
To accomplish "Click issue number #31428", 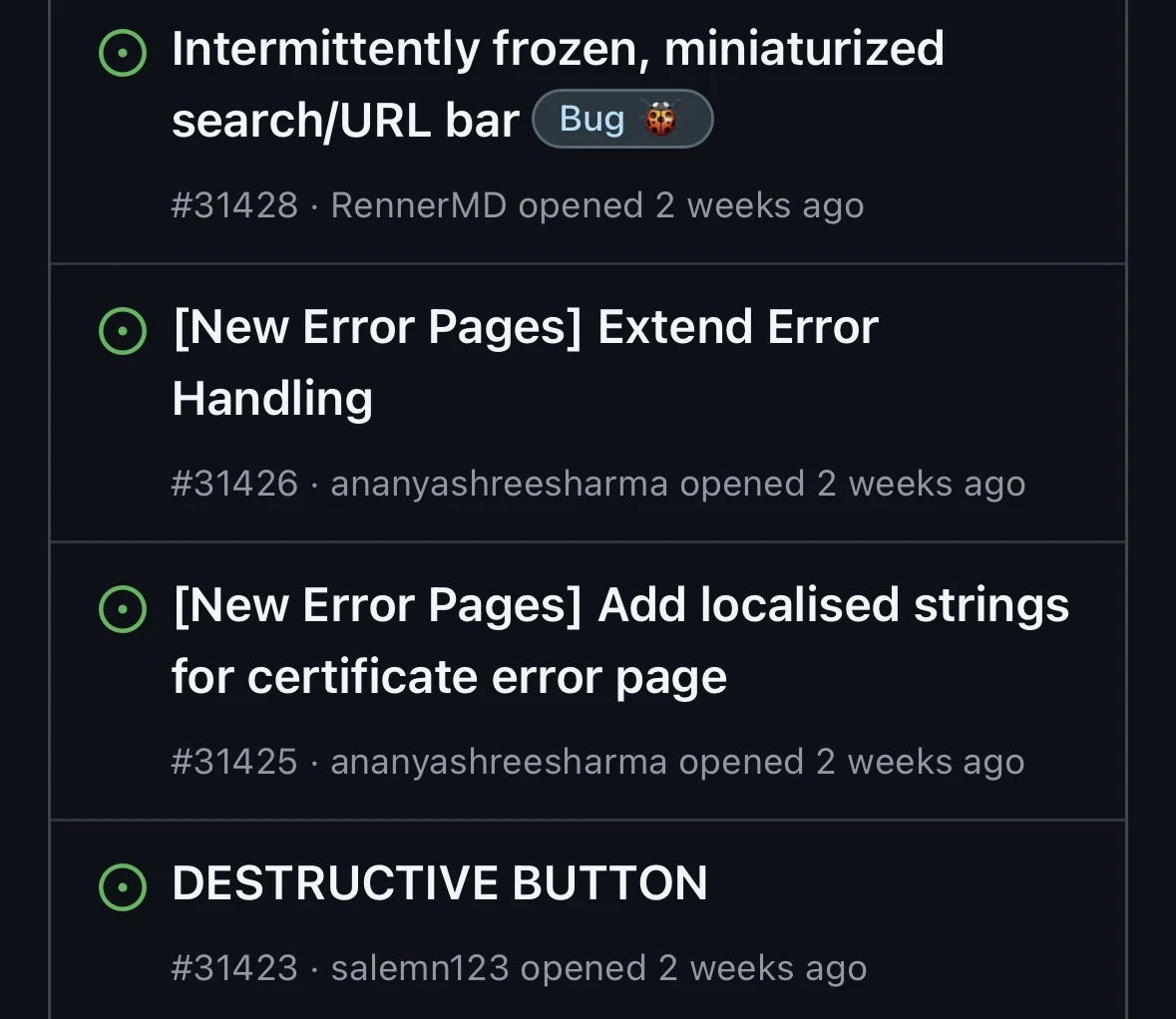I will click(234, 205).
